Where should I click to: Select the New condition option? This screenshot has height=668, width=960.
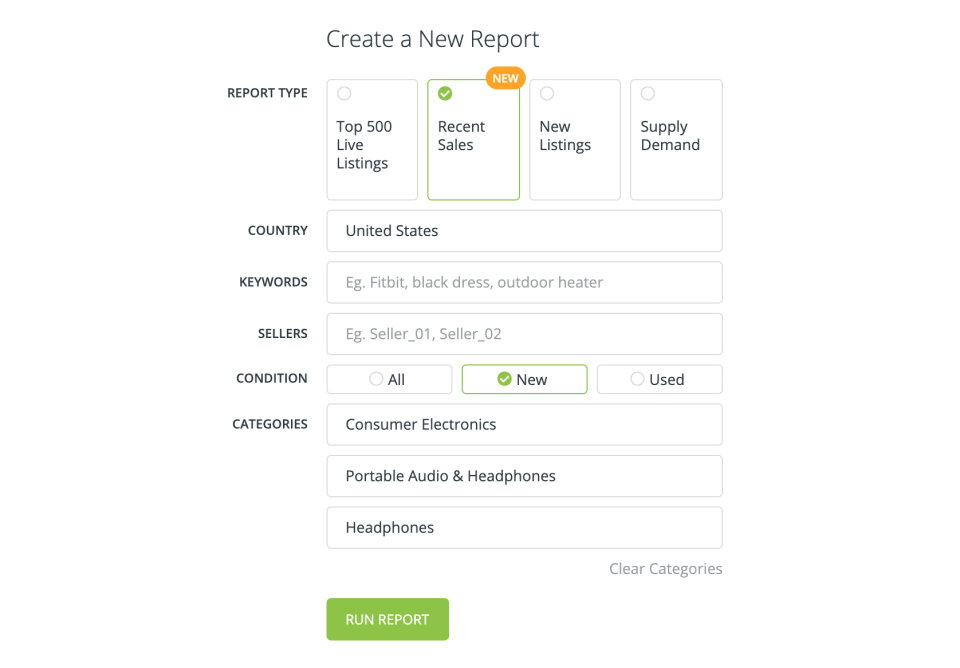[x=524, y=379]
